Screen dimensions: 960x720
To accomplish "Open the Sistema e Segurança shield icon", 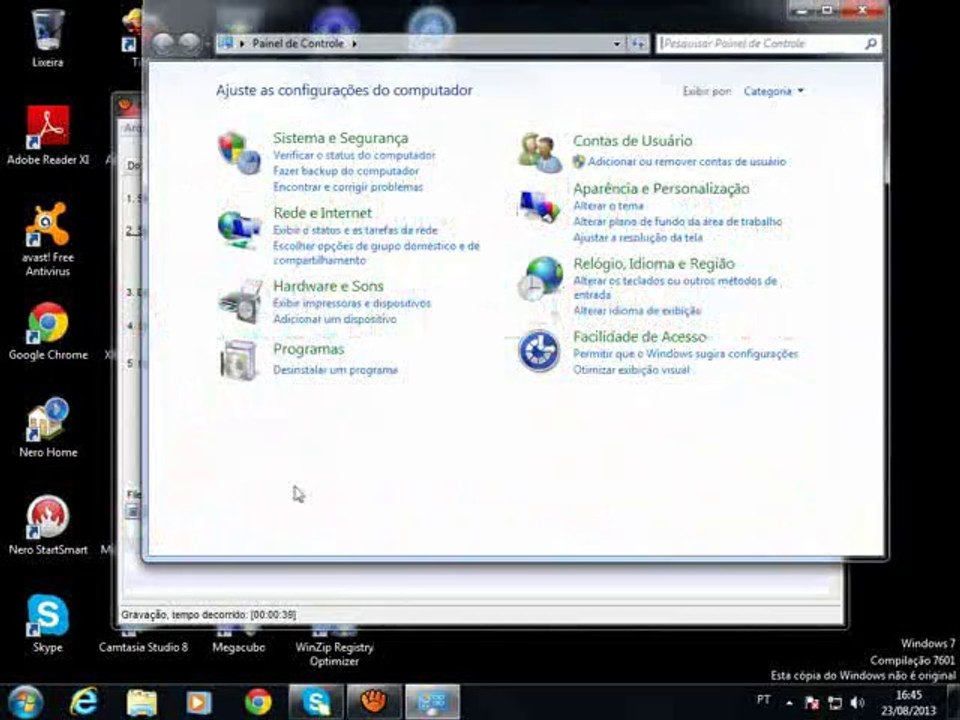I will (x=239, y=152).
